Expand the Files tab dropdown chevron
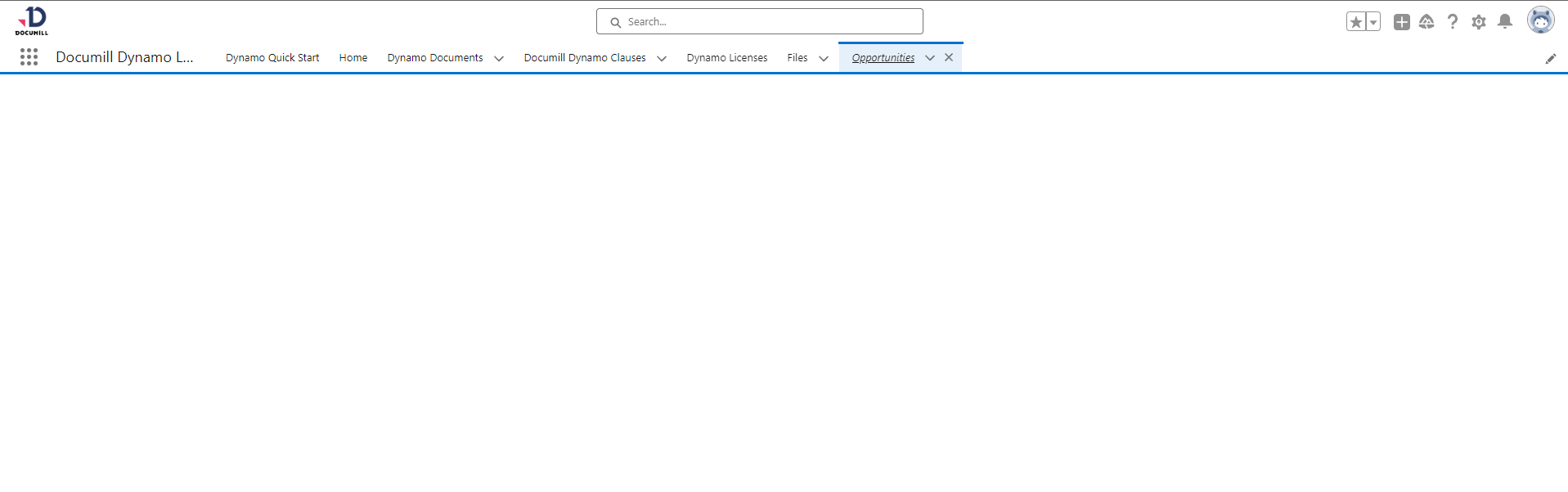Screen dimensions: 1568x492 click(x=824, y=58)
